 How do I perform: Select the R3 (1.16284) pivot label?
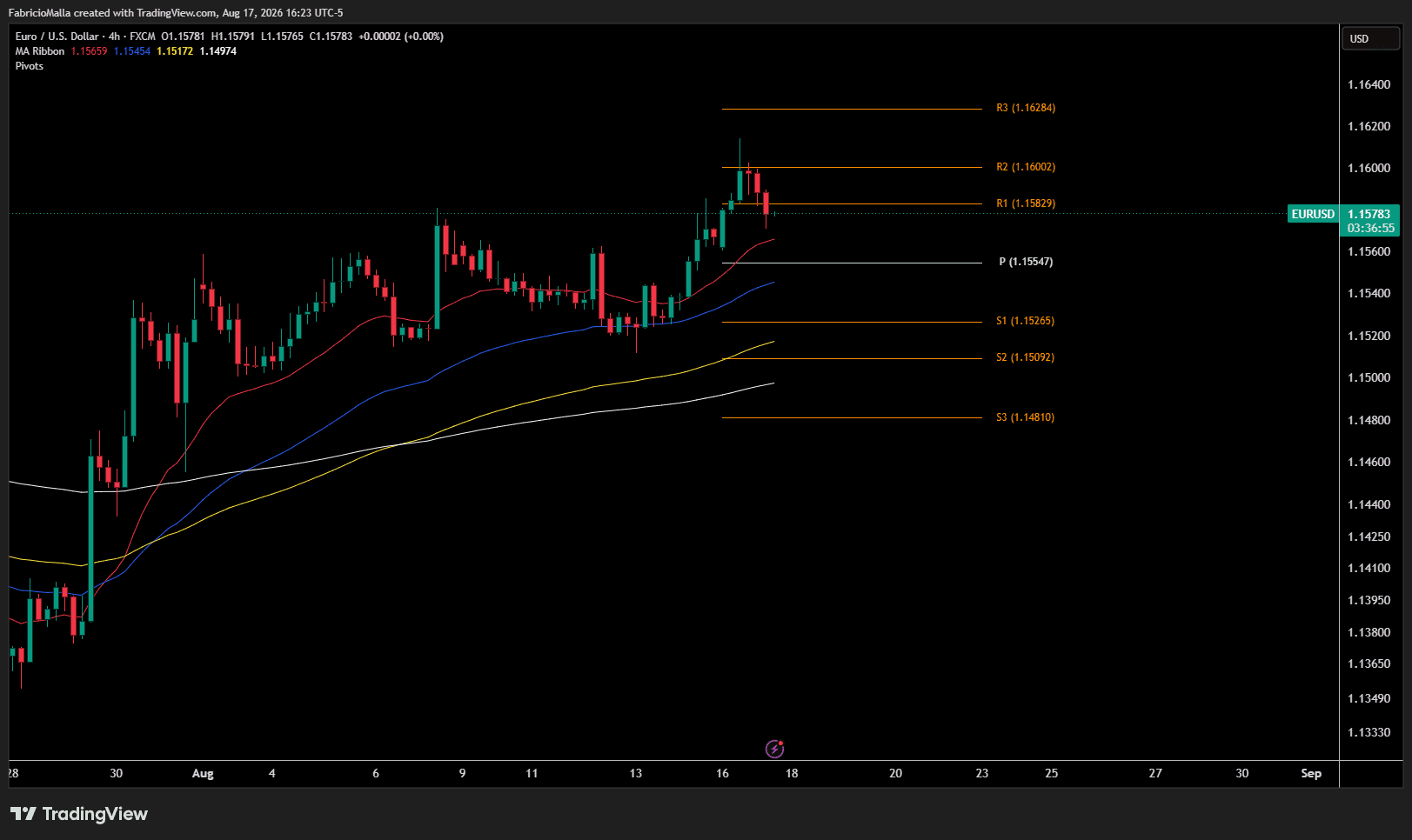click(x=1026, y=108)
